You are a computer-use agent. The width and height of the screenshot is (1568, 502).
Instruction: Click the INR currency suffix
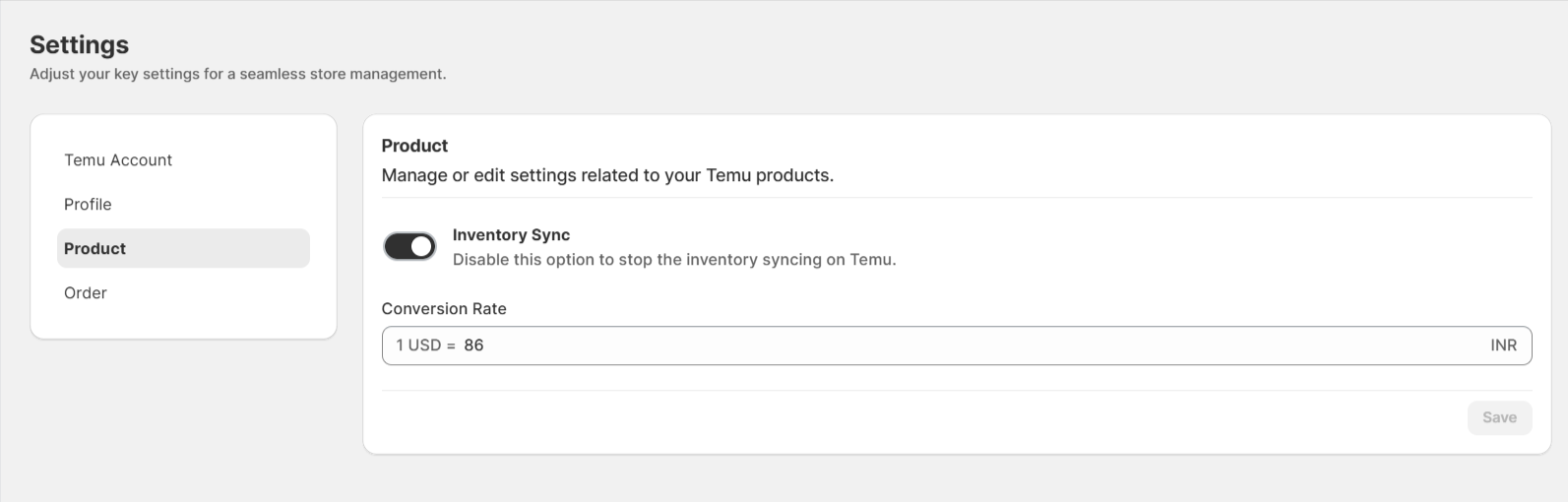[1503, 345]
